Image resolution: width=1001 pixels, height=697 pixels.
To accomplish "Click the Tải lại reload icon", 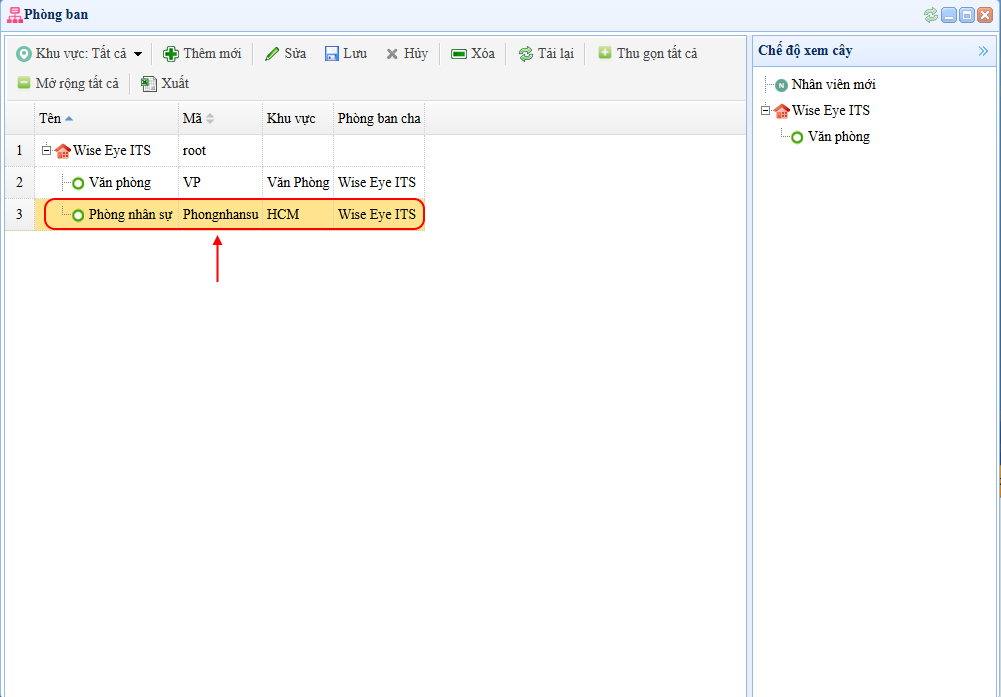I will pyautogui.click(x=526, y=54).
